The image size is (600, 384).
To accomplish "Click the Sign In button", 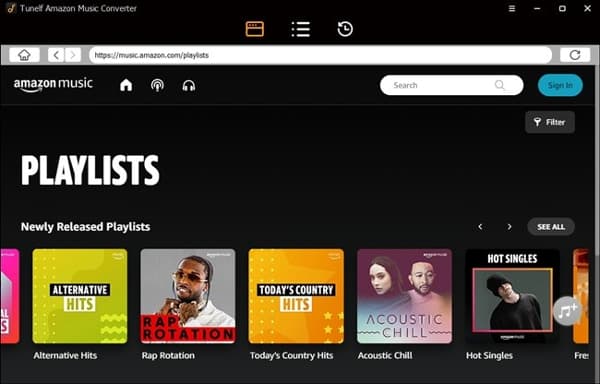I will point(560,85).
